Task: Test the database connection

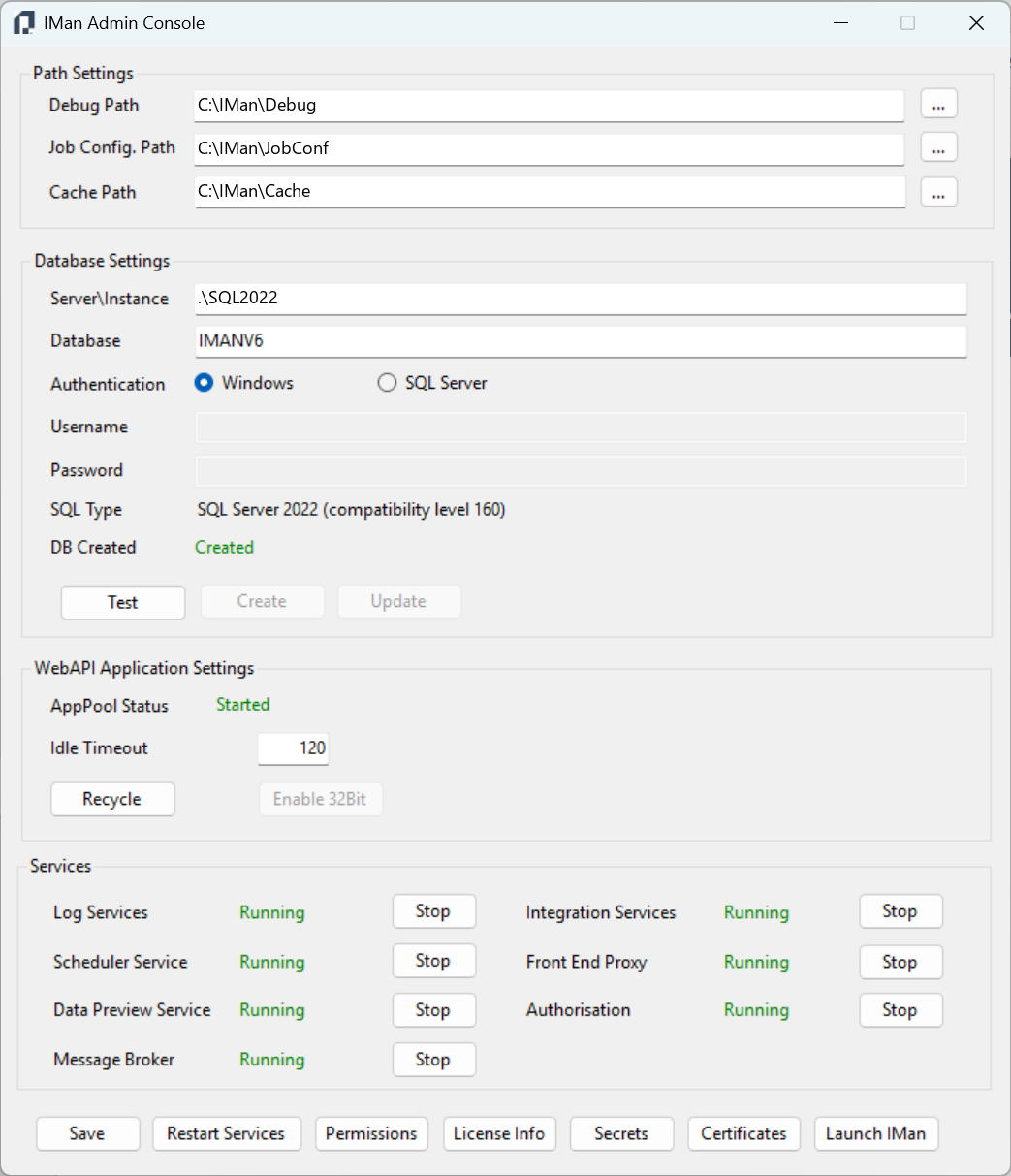Action: [123, 602]
